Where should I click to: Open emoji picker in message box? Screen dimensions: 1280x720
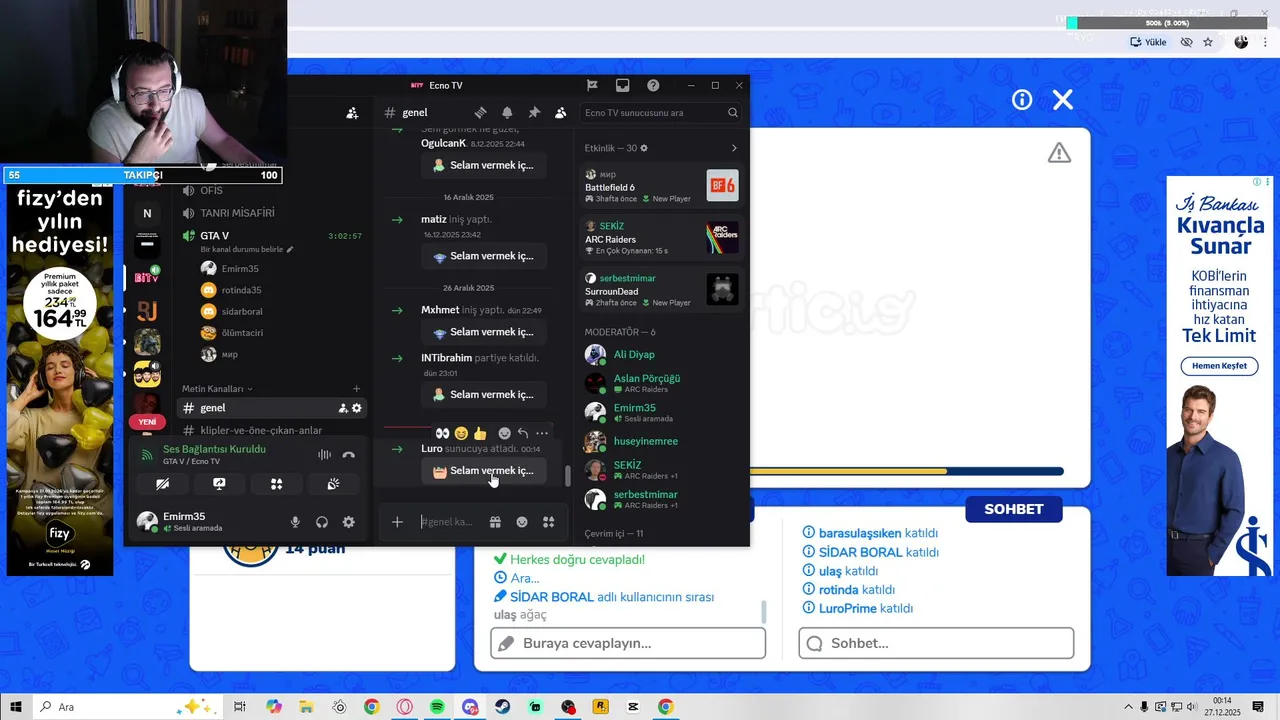(522, 522)
